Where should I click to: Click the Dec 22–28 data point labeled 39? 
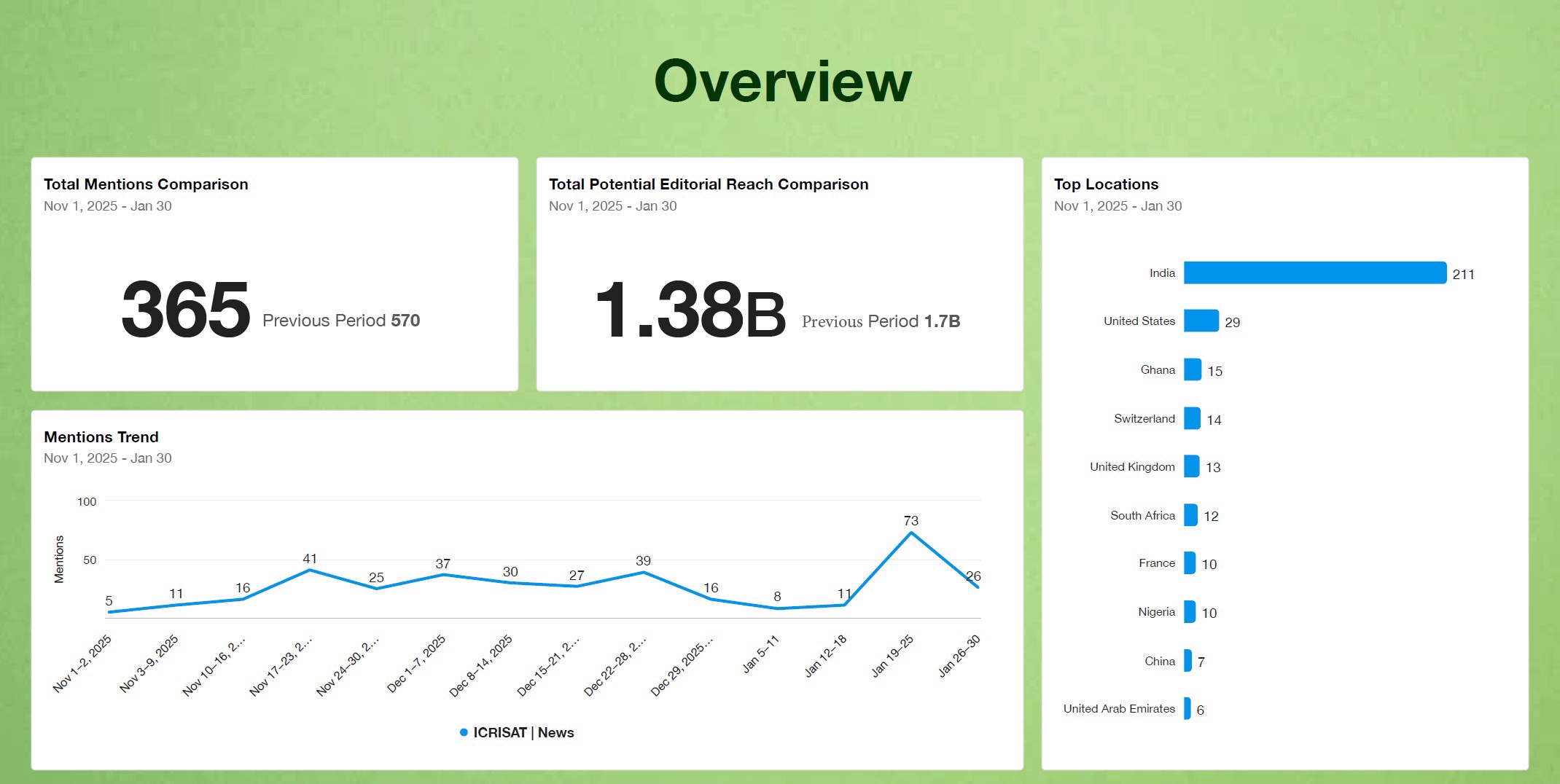(643, 572)
